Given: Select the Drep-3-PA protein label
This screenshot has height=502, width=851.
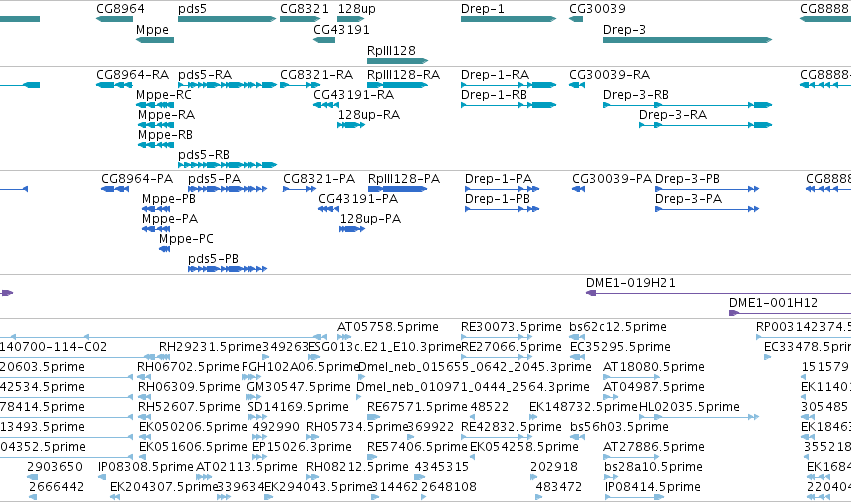Looking at the screenshot, I should 688,199.
